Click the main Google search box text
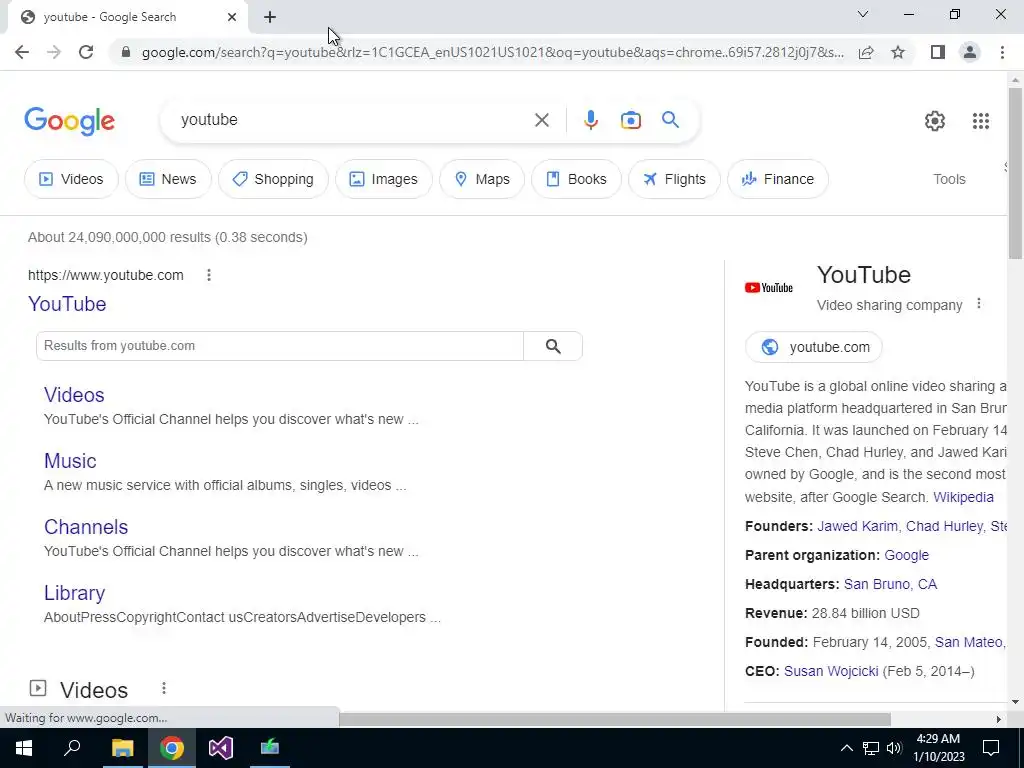This screenshot has width=1024, height=768. coord(209,120)
